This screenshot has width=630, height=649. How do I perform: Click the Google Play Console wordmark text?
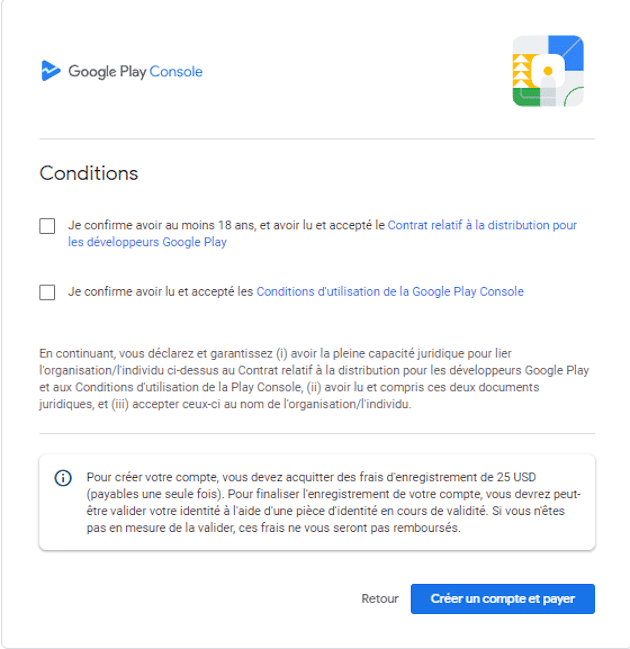135,72
